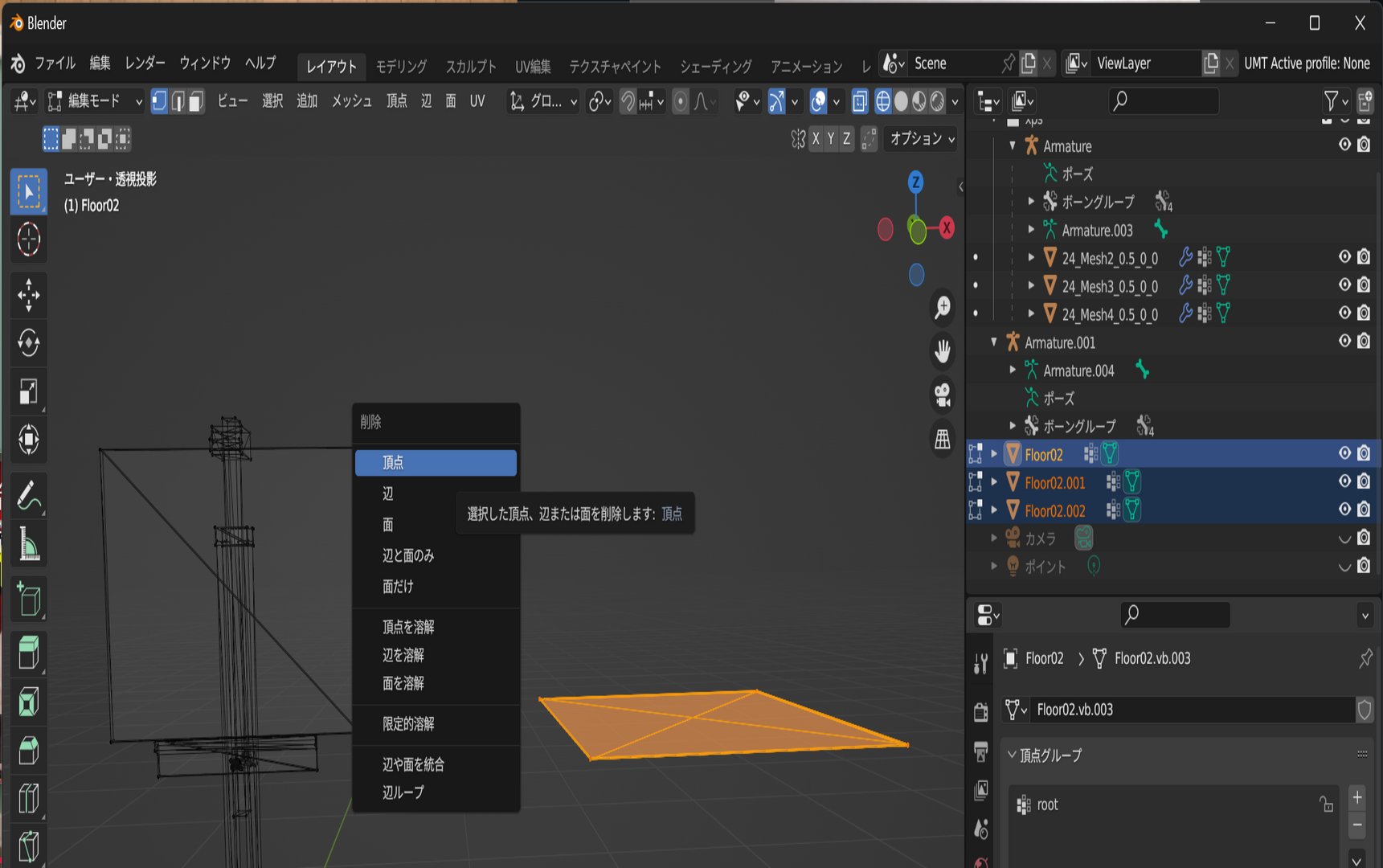
Task: Add vertex group with plus button
Action: pyautogui.click(x=1357, y=796)
